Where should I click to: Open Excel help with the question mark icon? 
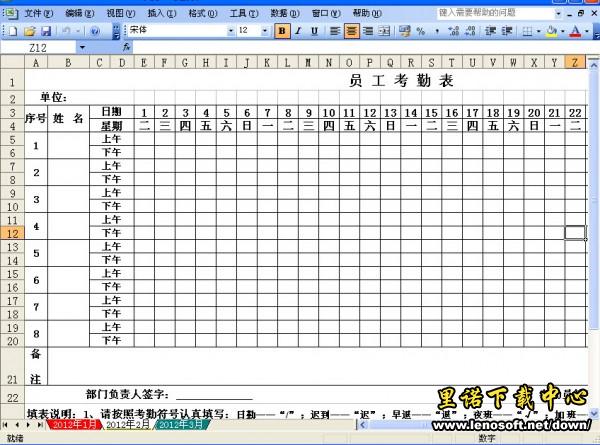coord(95,31)
